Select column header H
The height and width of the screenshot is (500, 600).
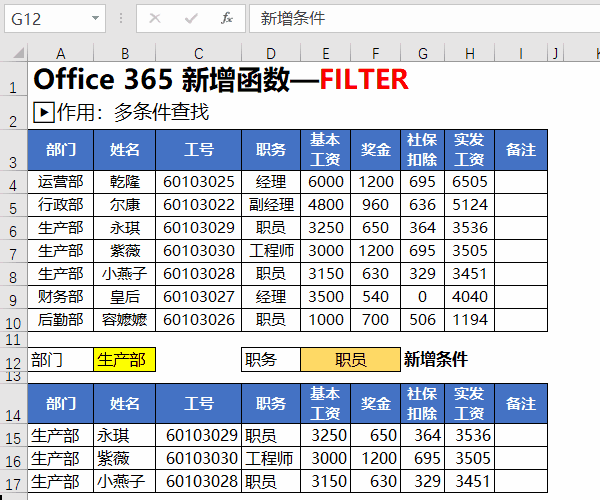(469, 53)
